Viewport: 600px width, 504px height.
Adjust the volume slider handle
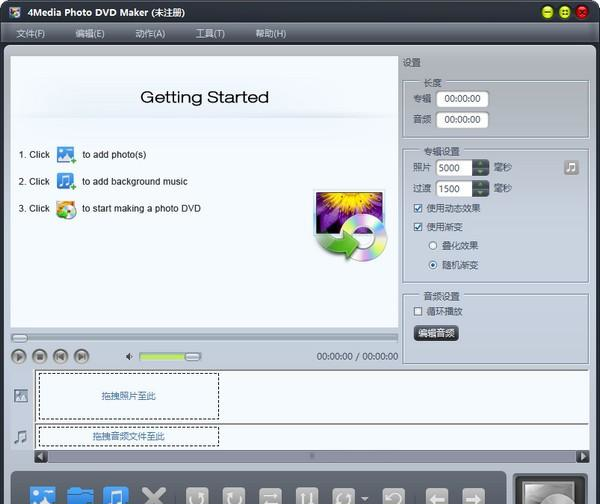pos(192,357)
